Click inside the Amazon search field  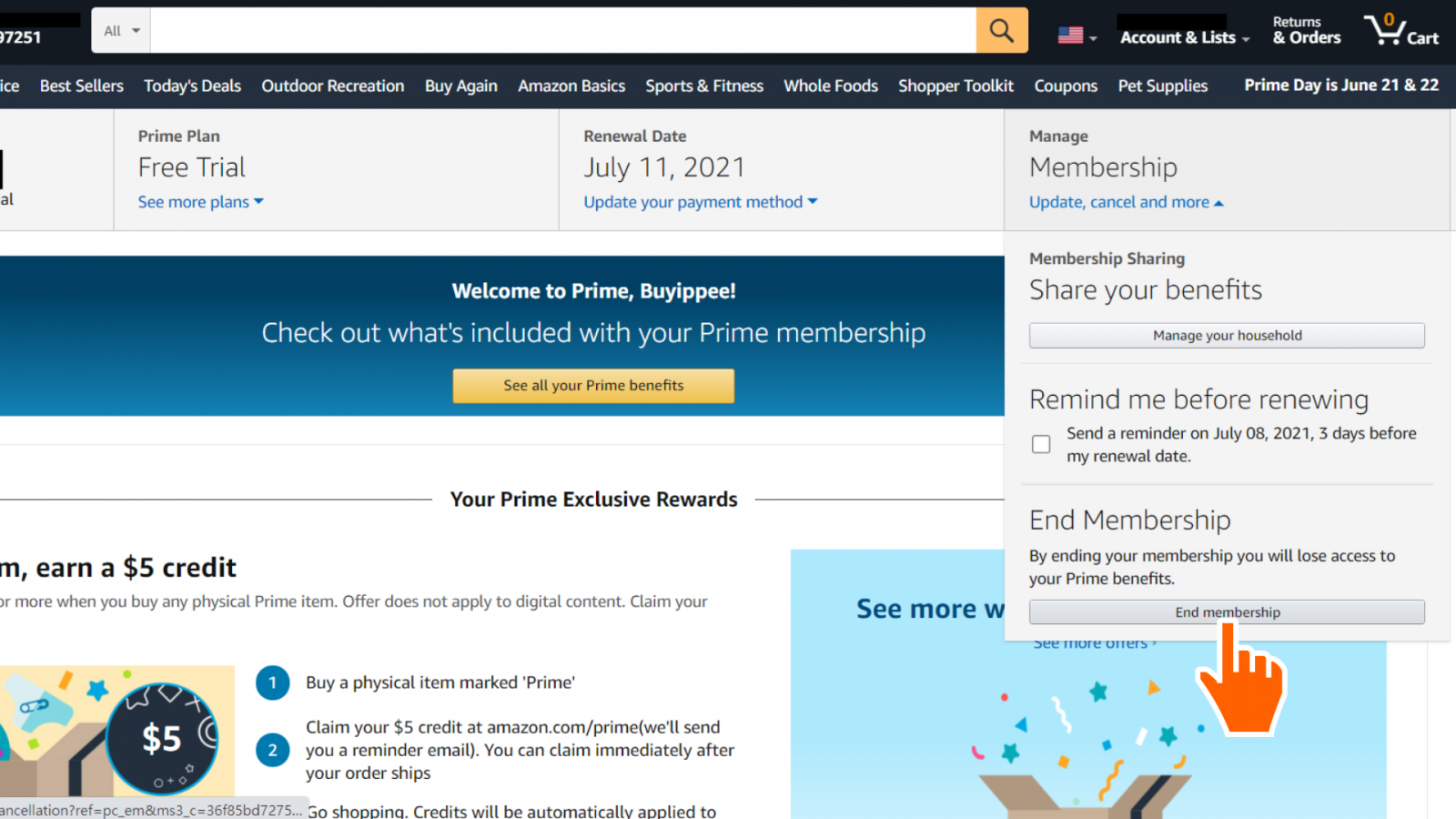[563, 30]
